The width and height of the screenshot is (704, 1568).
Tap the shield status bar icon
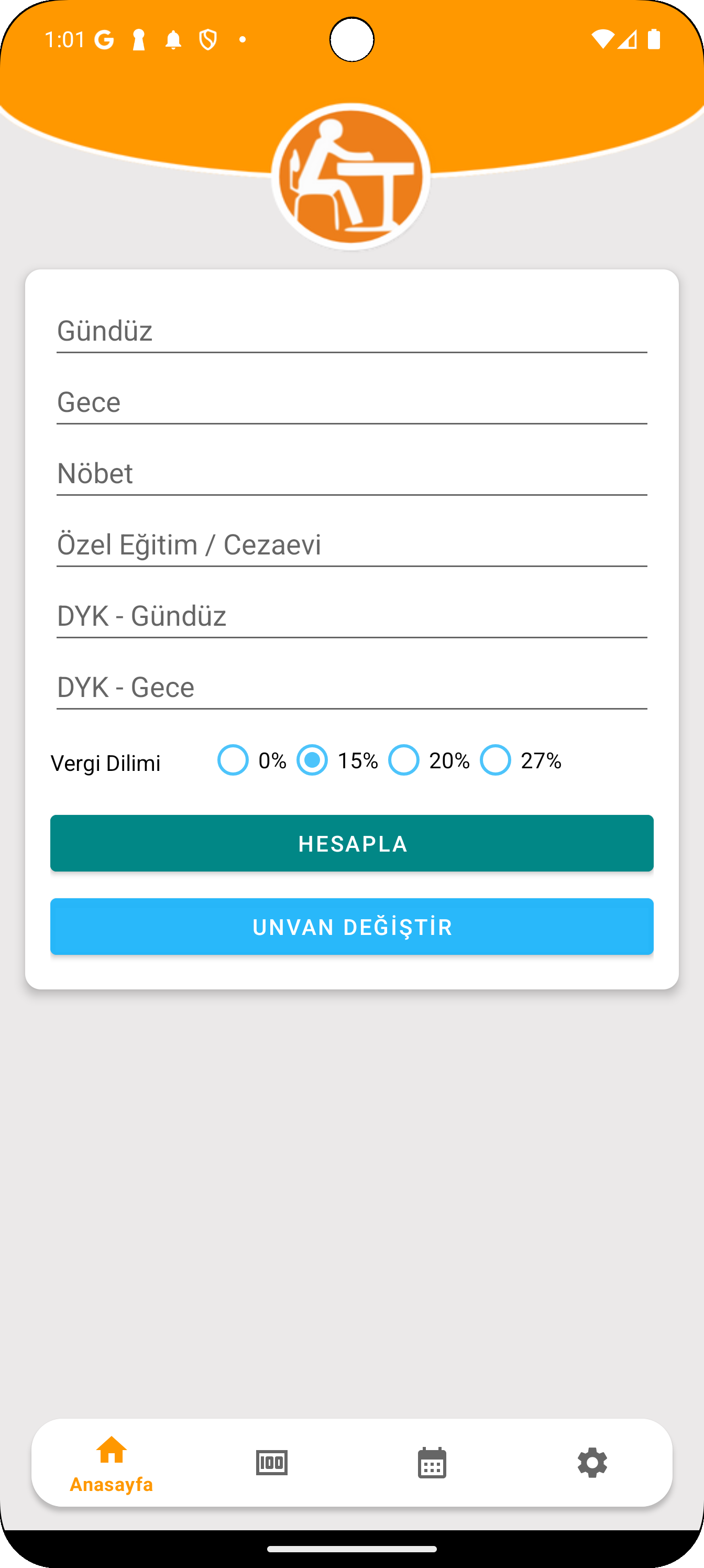pos(208,40)
